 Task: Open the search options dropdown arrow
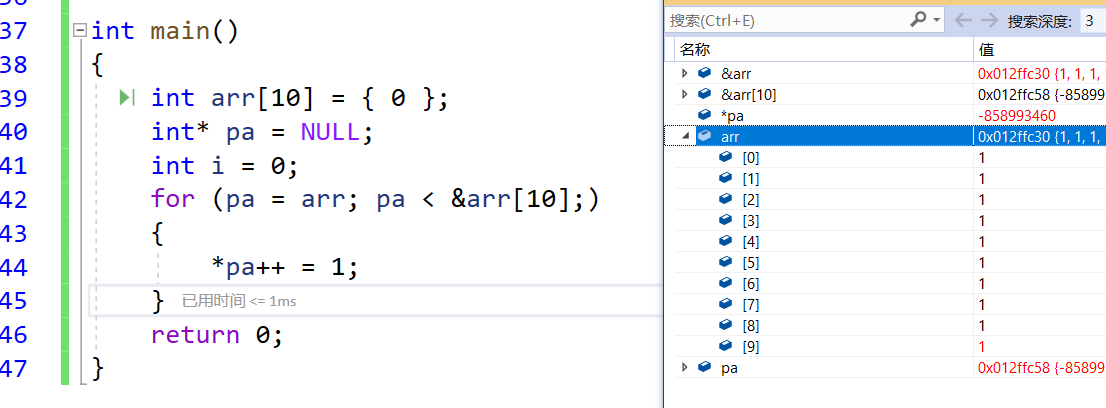pyautogui.click(x=937, y=21)
